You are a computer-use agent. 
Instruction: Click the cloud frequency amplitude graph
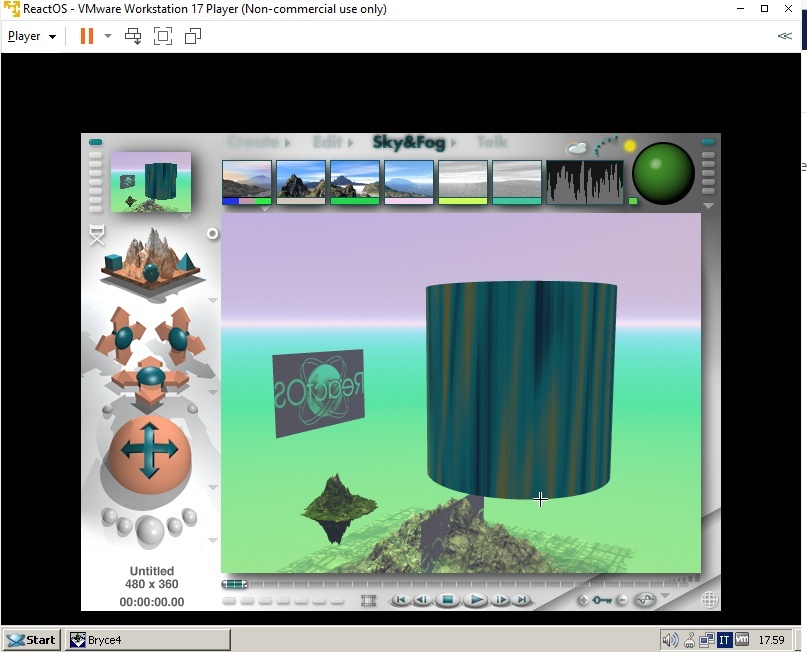tap(584, 182)
